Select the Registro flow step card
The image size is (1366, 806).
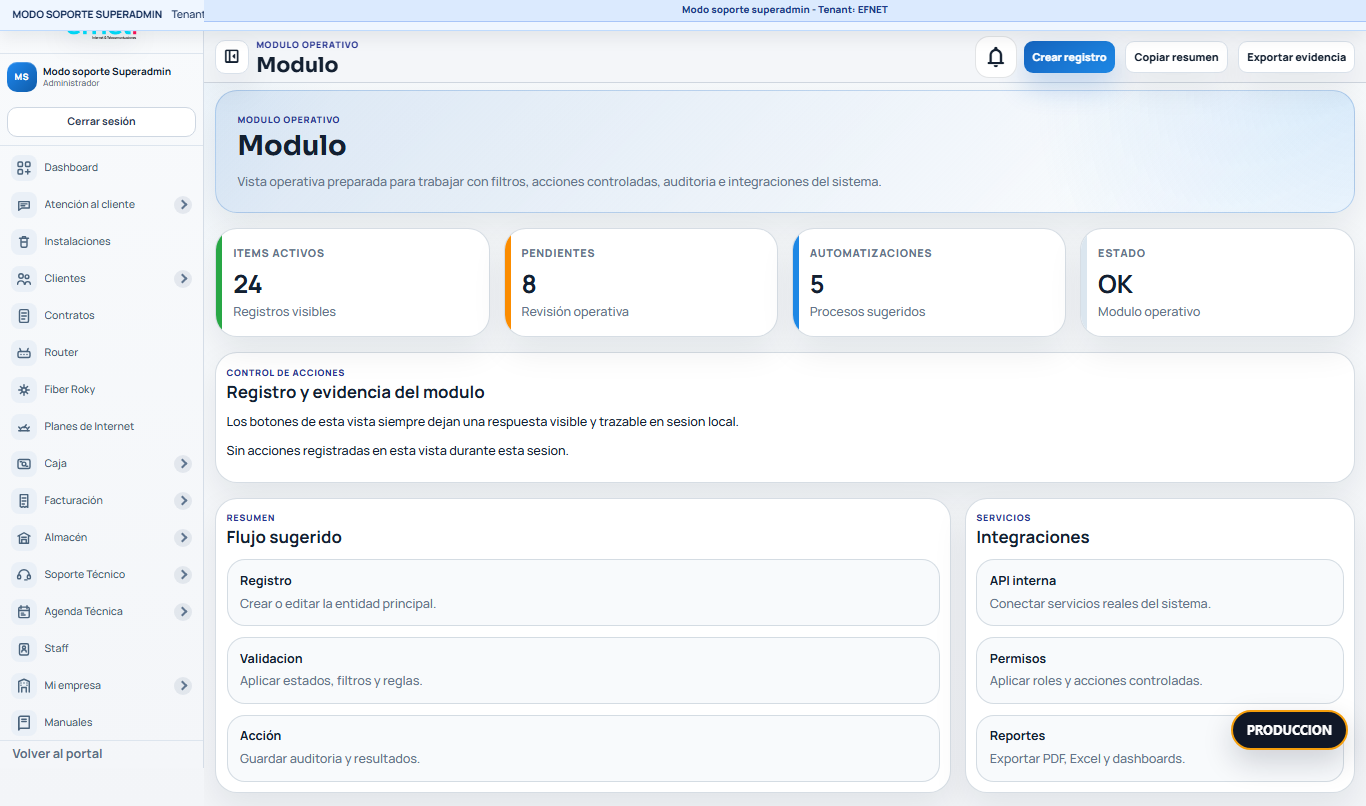(x=583, y=593)
